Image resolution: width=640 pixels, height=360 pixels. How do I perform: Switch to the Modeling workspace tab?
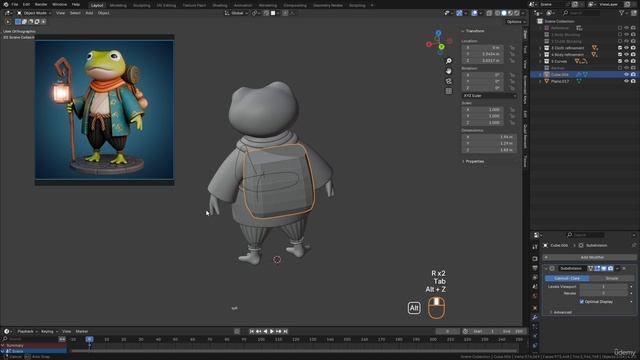[118, 5]
